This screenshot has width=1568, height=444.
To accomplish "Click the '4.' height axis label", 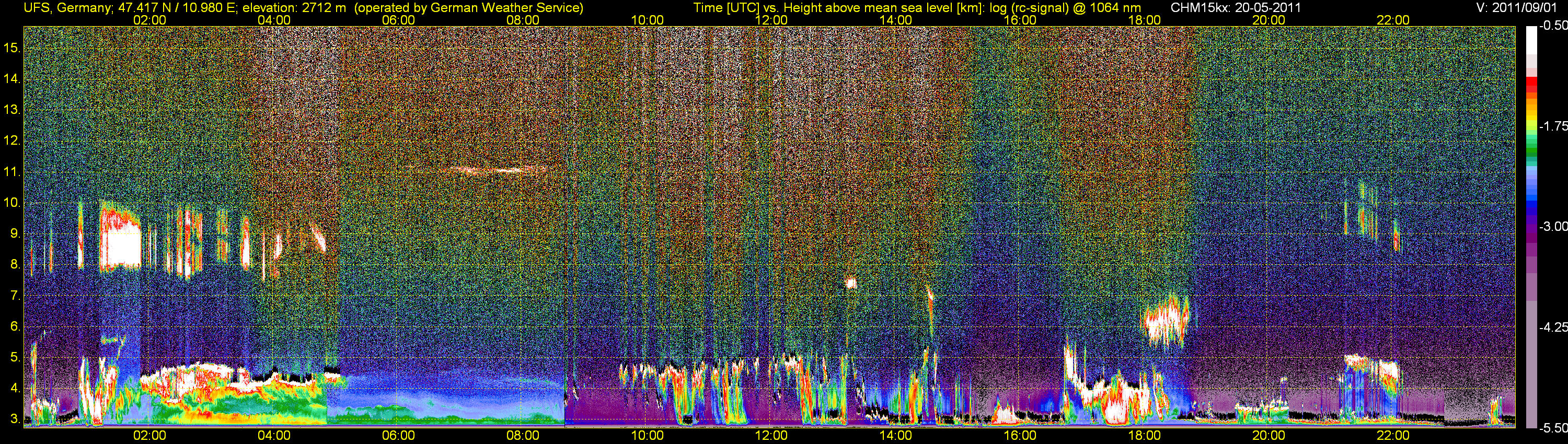I will coord(16,388).
